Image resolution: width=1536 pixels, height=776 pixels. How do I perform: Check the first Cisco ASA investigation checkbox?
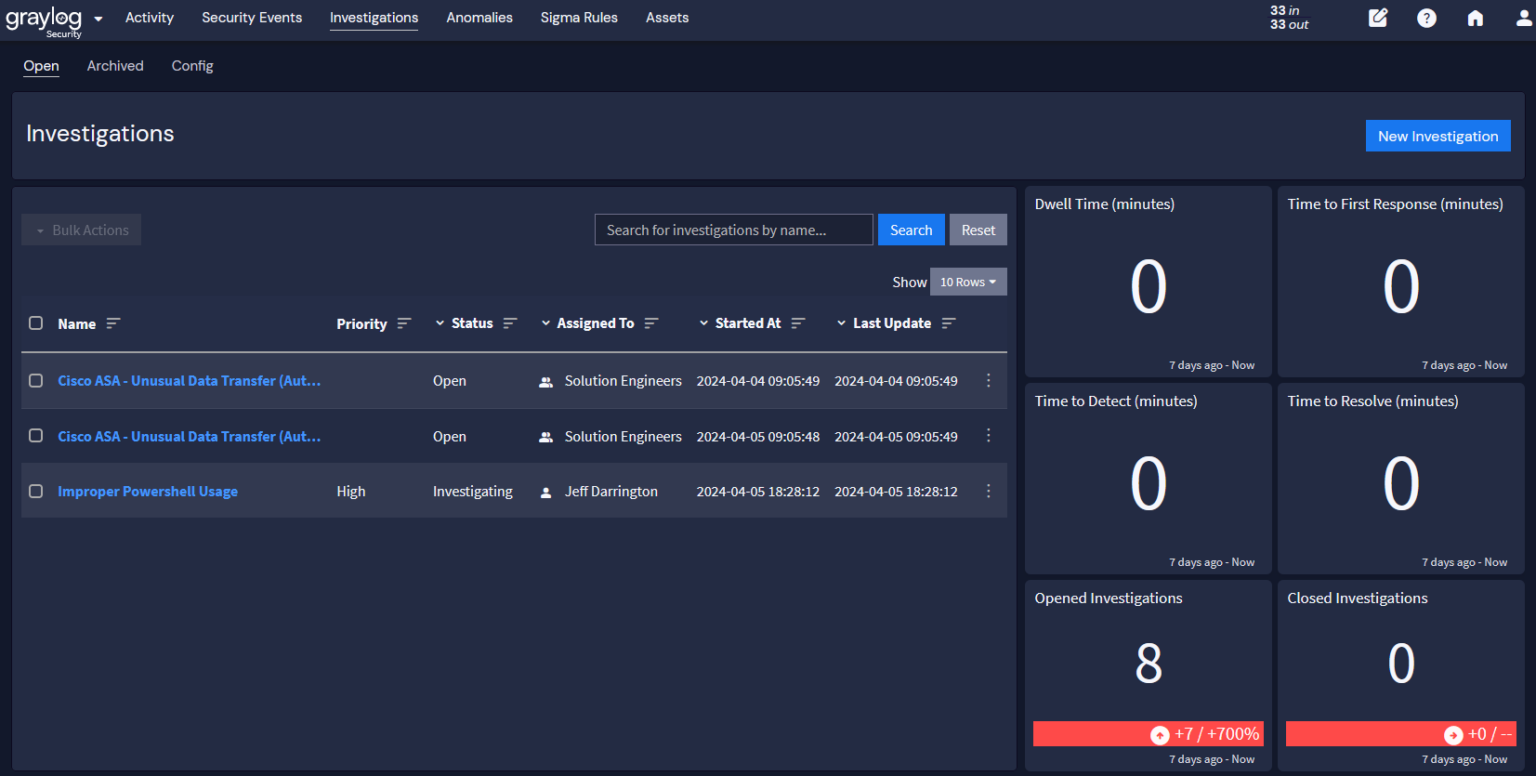coord(36,380)
